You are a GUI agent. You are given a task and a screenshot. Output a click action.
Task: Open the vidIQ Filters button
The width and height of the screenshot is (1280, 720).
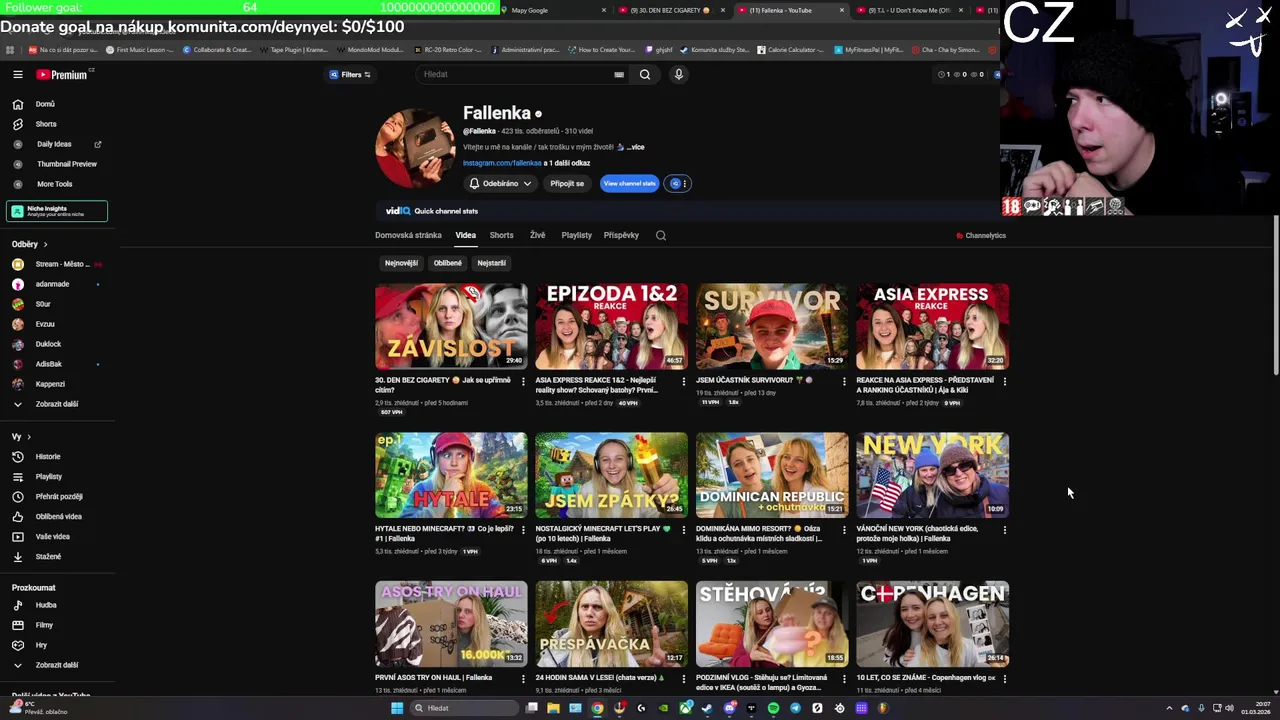(350, 74)
